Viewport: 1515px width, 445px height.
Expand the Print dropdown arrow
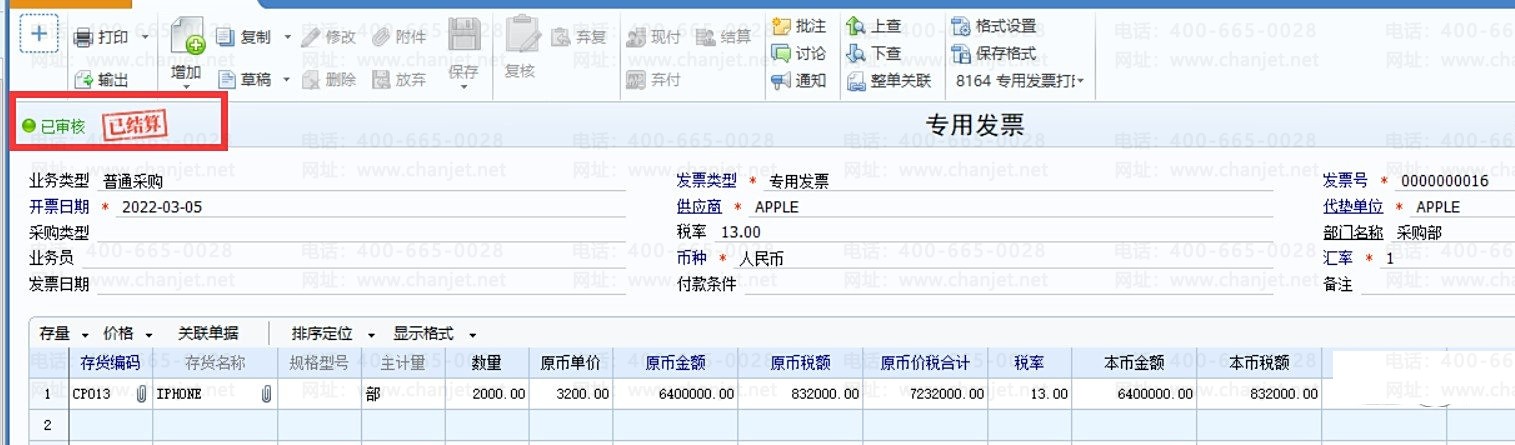point(146,38)
